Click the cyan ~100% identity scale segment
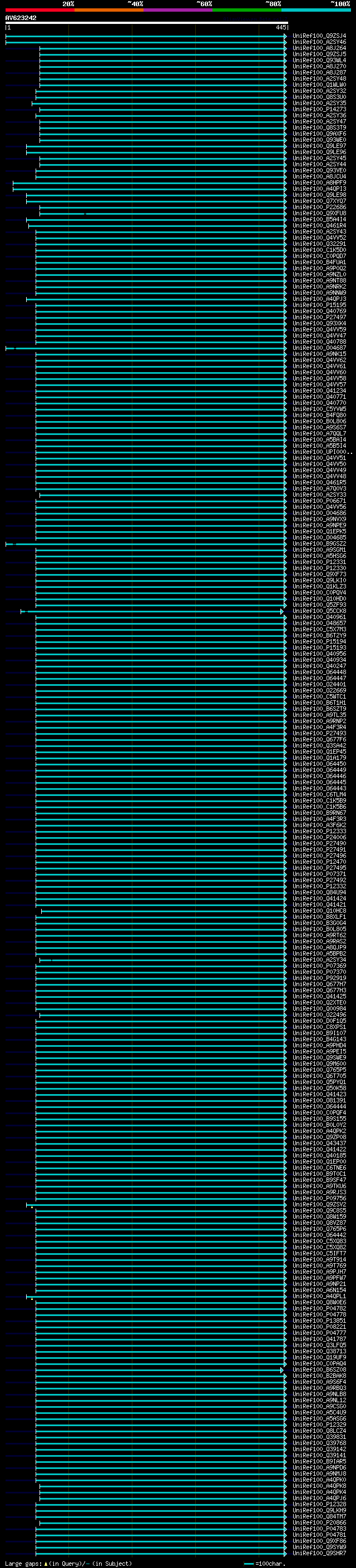The width and height of the screenshot is (356, 1568). click(316, 10)
